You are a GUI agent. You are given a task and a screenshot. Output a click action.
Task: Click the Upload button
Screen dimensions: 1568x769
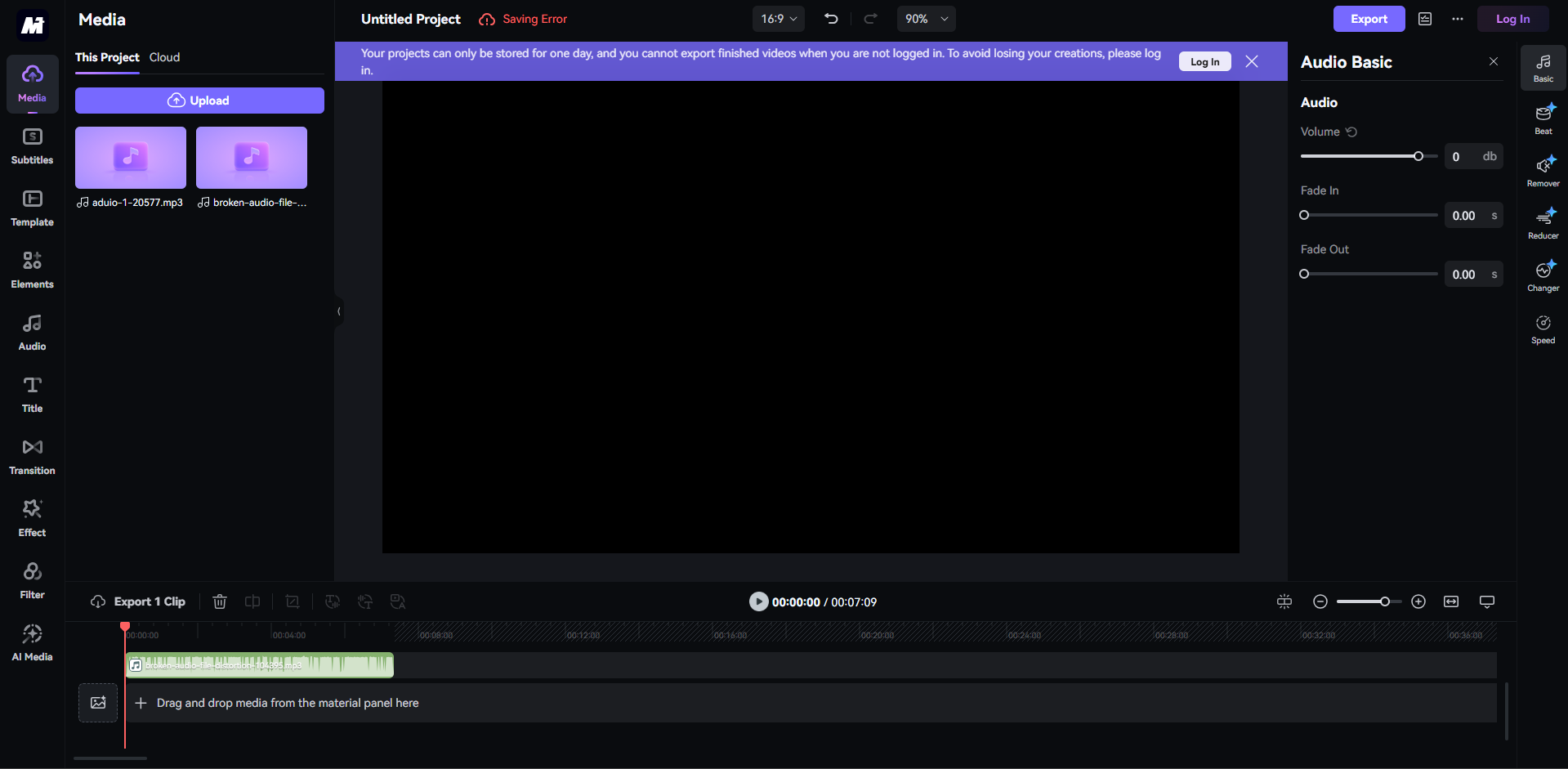[x=199, y=101]
